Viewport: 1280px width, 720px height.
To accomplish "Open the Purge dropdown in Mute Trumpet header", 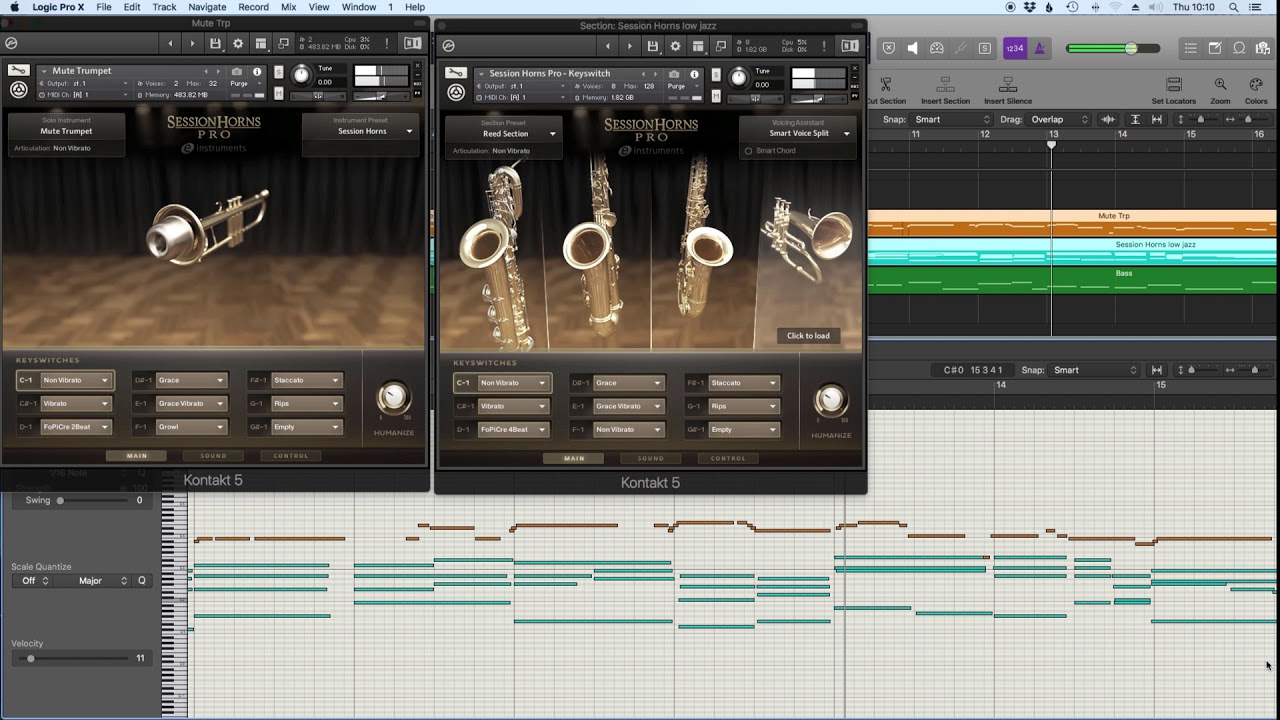I will (x=243, y=83).
